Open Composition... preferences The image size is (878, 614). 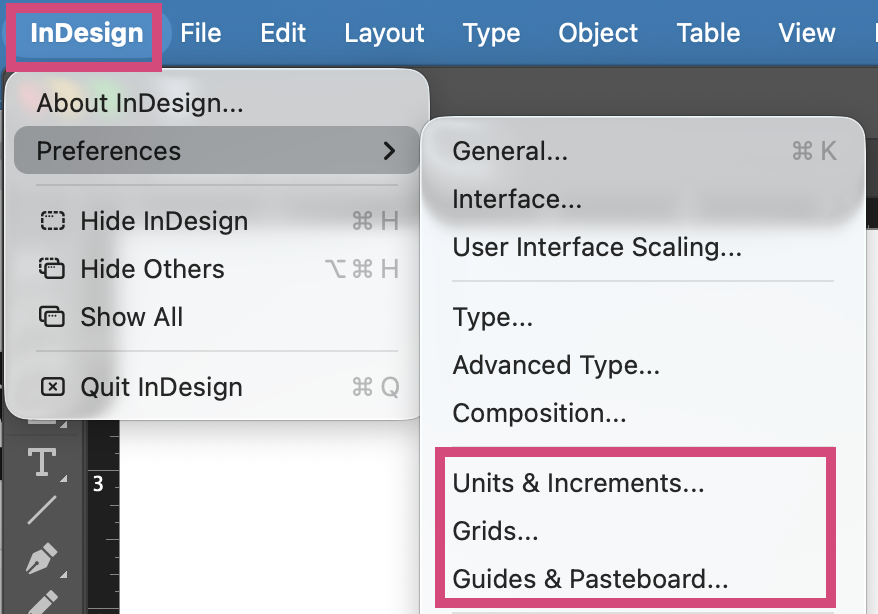(x=643, y=413)
